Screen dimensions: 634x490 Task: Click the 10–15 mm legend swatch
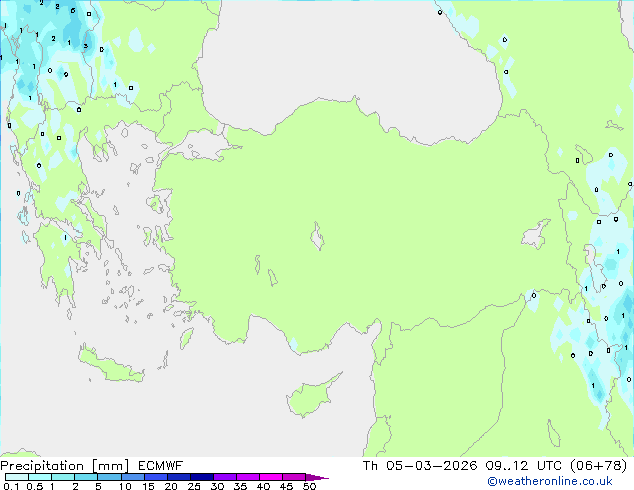pos(133,477)
